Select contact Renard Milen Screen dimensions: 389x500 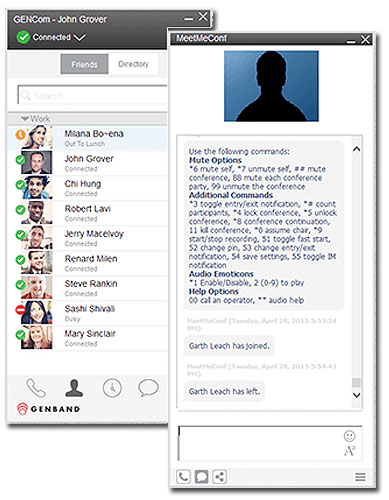(x=88, y=263)
